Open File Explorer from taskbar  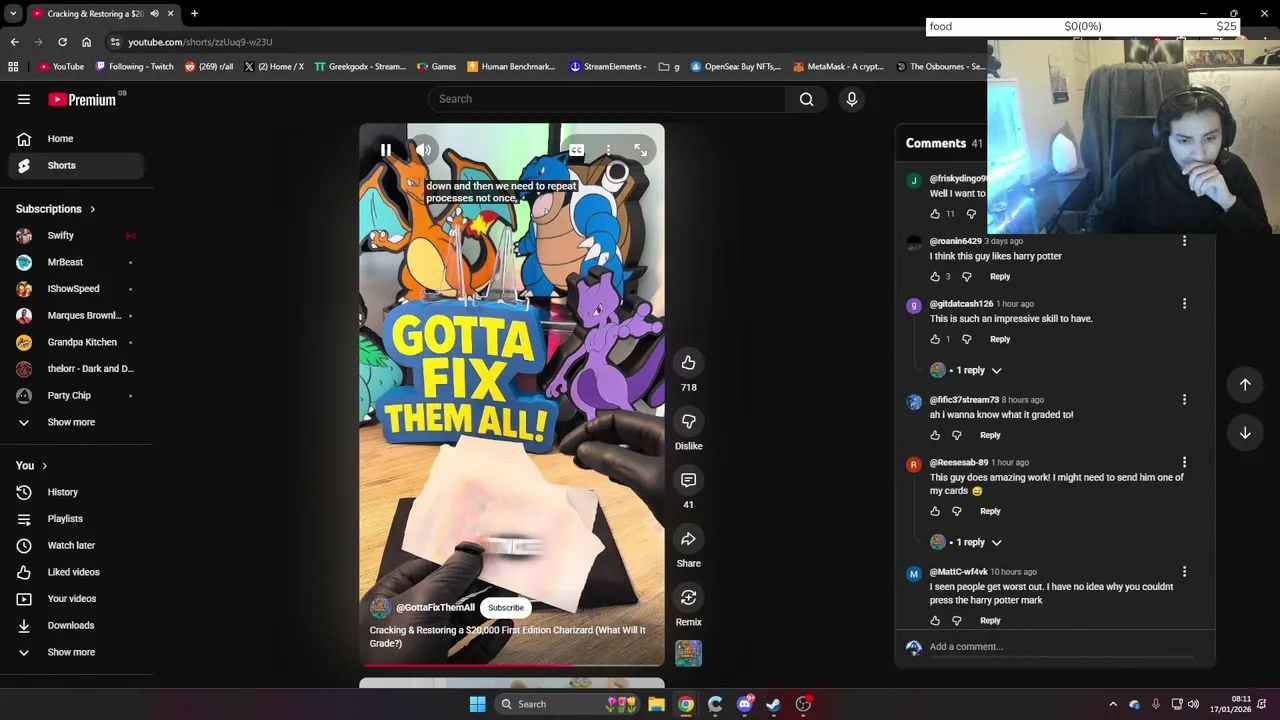(x=656, y=704)
